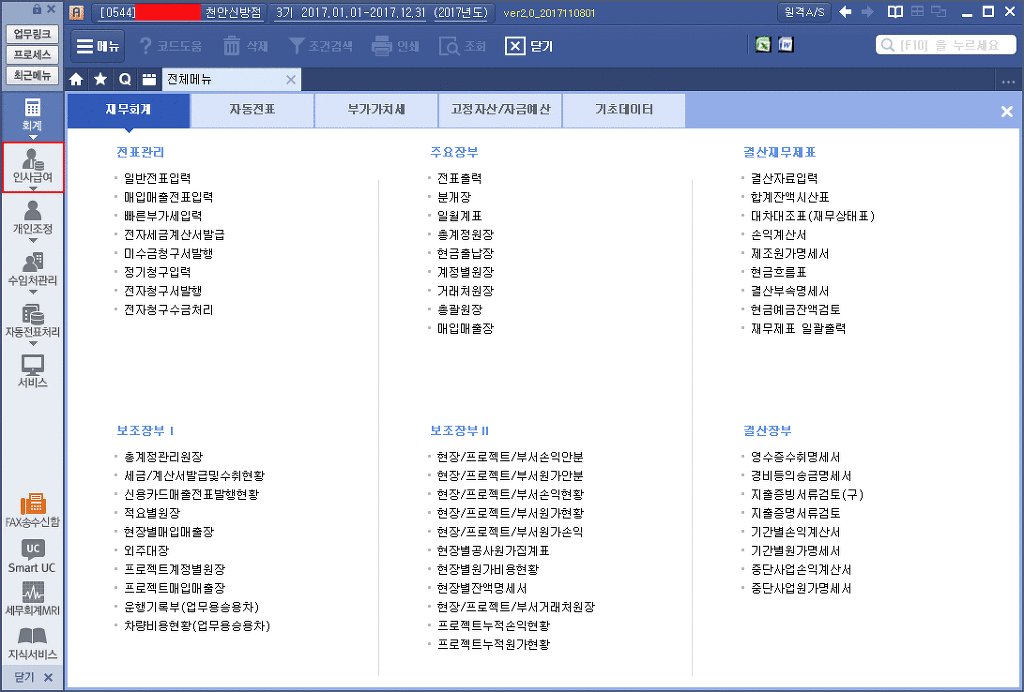Select the 고정자산/자금예산 tab

pyautogui.click(x=500, y=110)
